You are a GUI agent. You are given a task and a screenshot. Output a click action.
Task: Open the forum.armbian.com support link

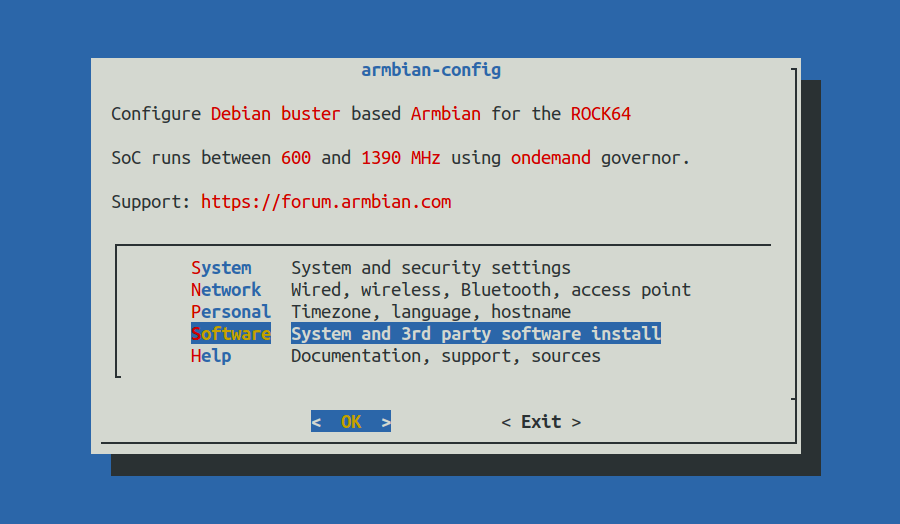tap(326, 202)
